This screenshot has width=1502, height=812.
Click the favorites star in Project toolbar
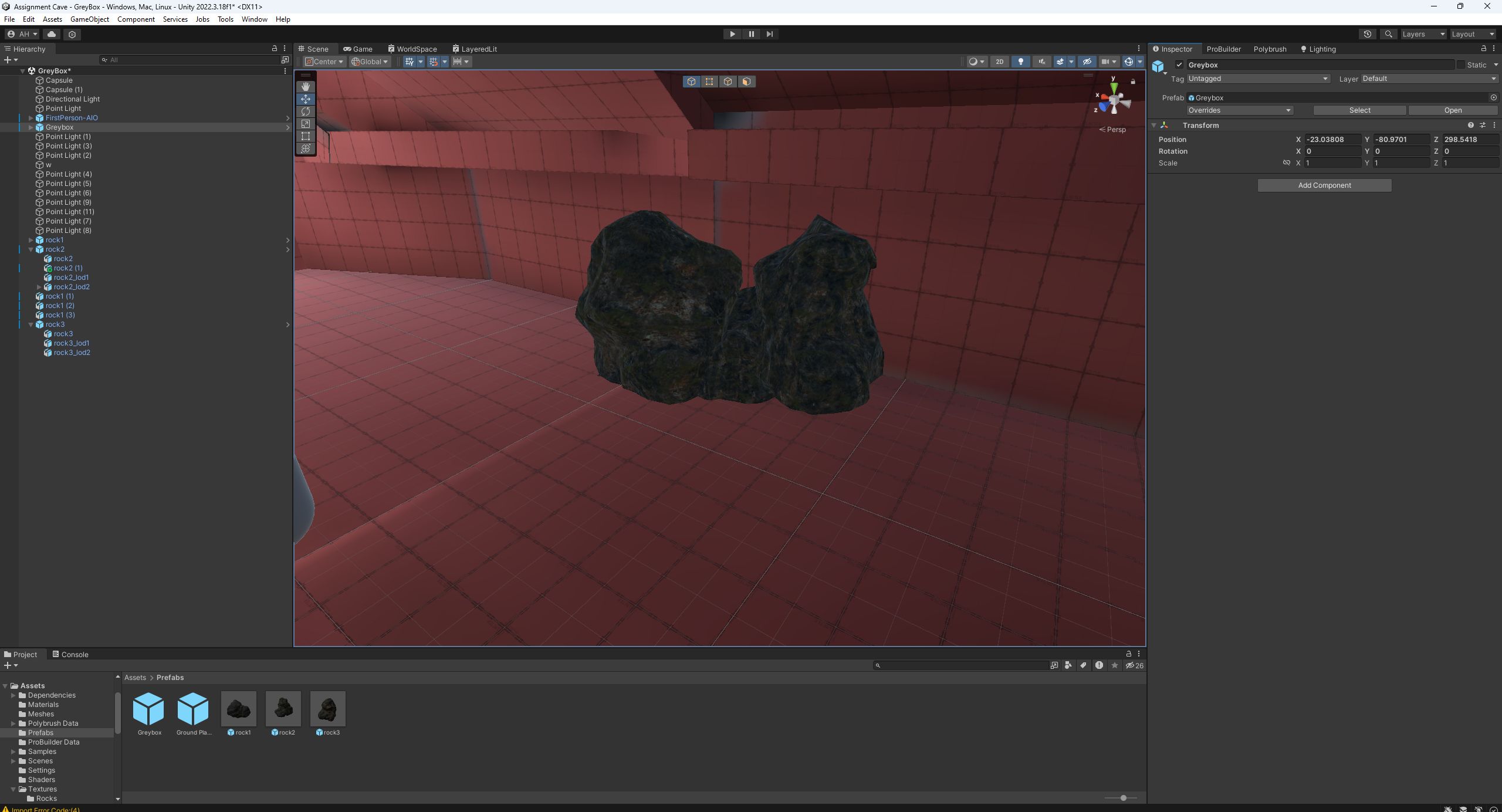click(x=1114, y=665)
